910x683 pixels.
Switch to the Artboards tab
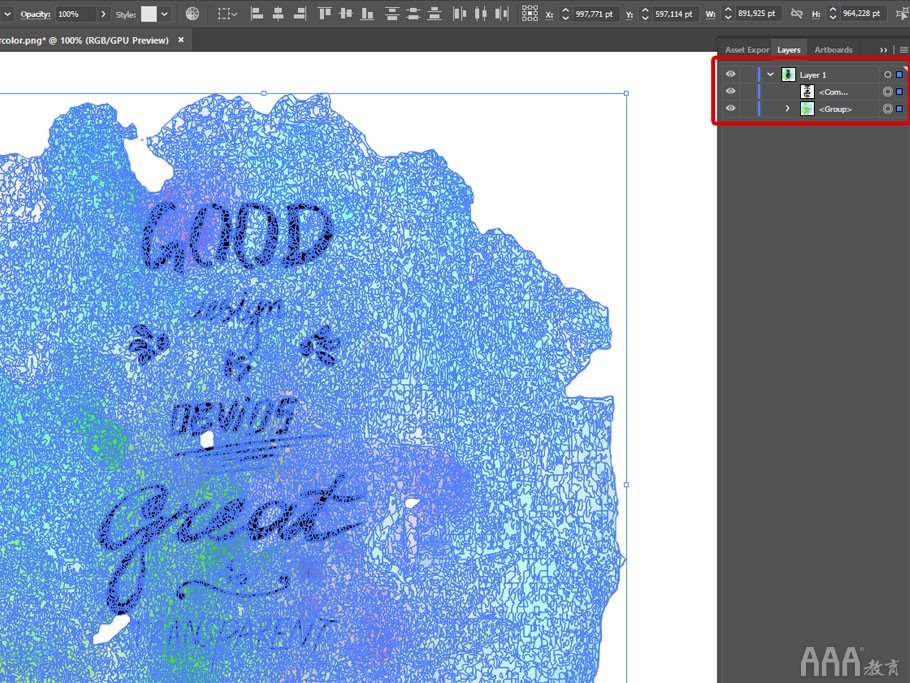coord(833,50)
